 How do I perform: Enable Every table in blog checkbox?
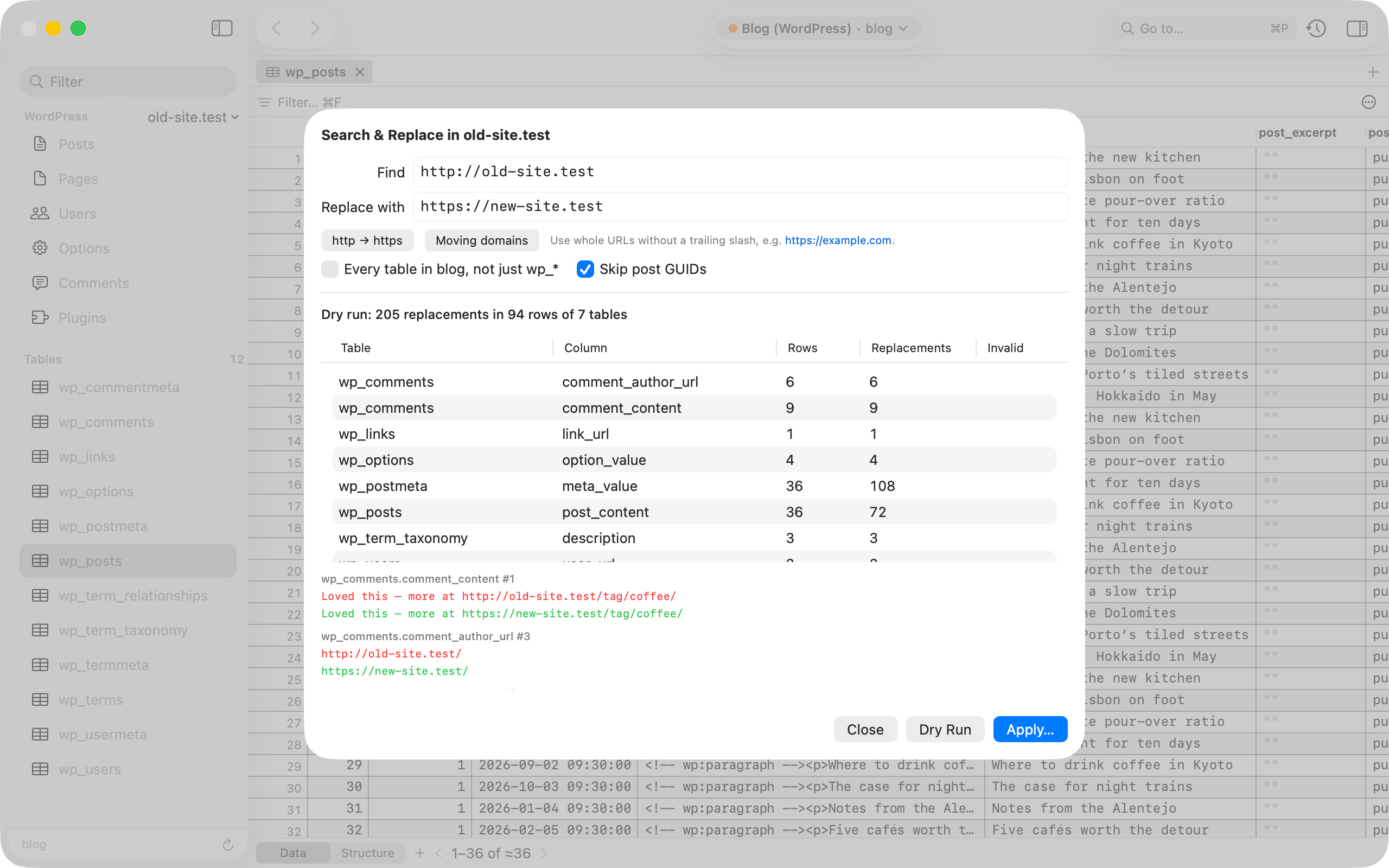329,269
